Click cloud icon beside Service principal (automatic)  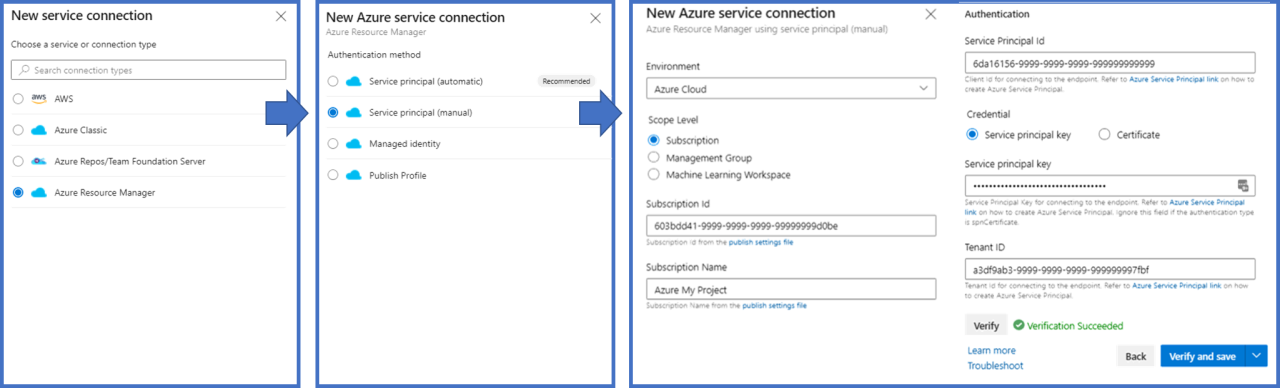point(353,81)
